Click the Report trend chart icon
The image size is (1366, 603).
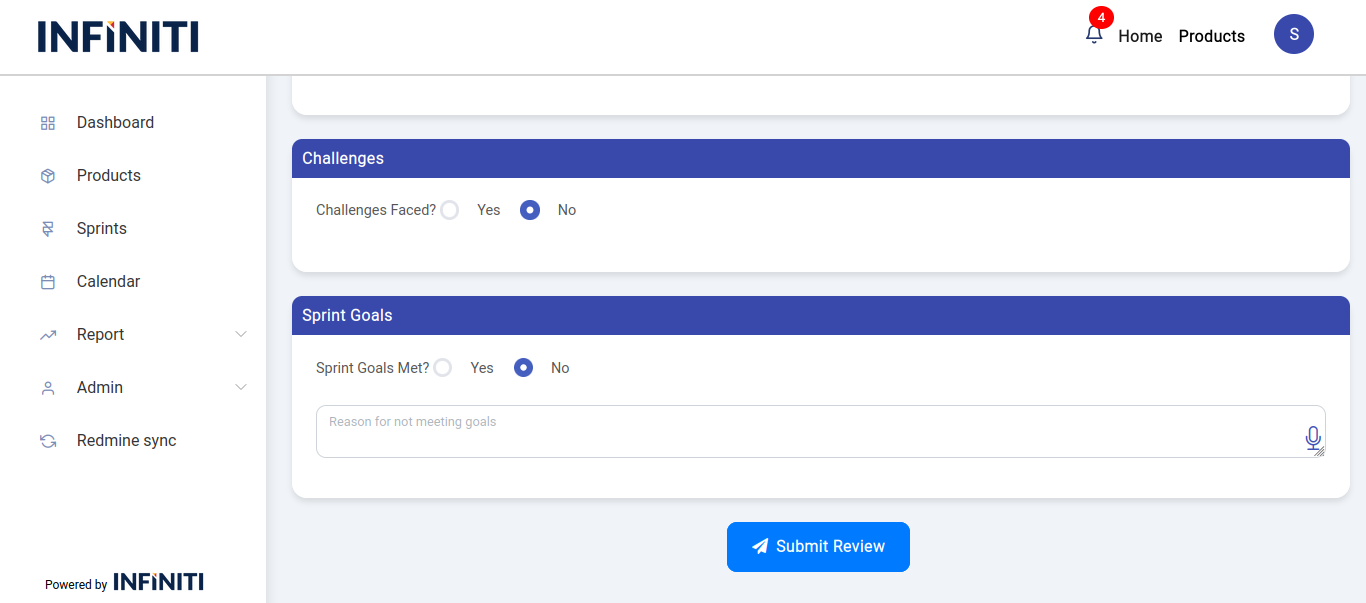click(x=48, y=335)
